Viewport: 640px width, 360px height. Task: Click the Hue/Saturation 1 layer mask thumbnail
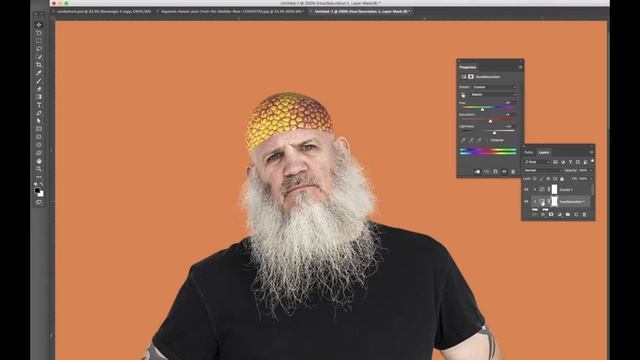point(554,201)
